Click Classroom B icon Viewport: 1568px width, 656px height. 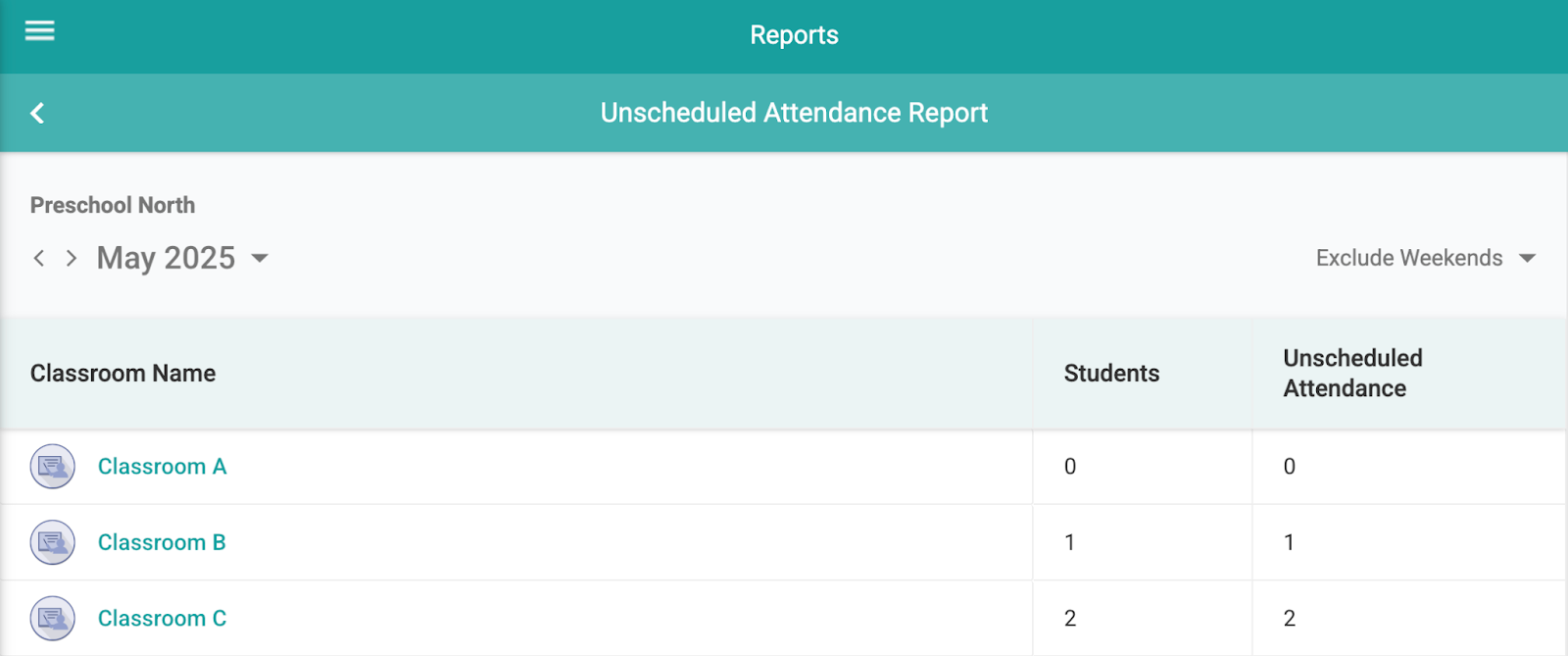52,542
